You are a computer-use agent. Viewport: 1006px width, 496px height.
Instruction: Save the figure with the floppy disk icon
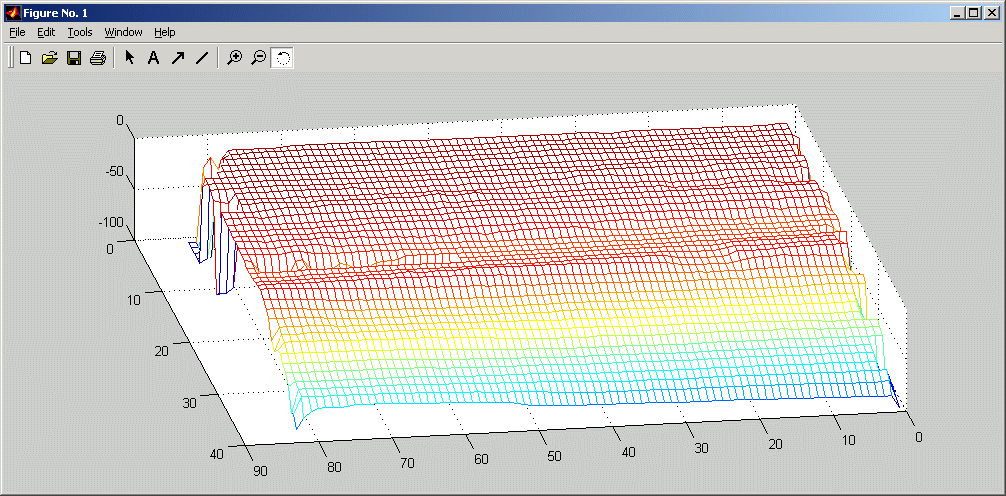point(74,58)
